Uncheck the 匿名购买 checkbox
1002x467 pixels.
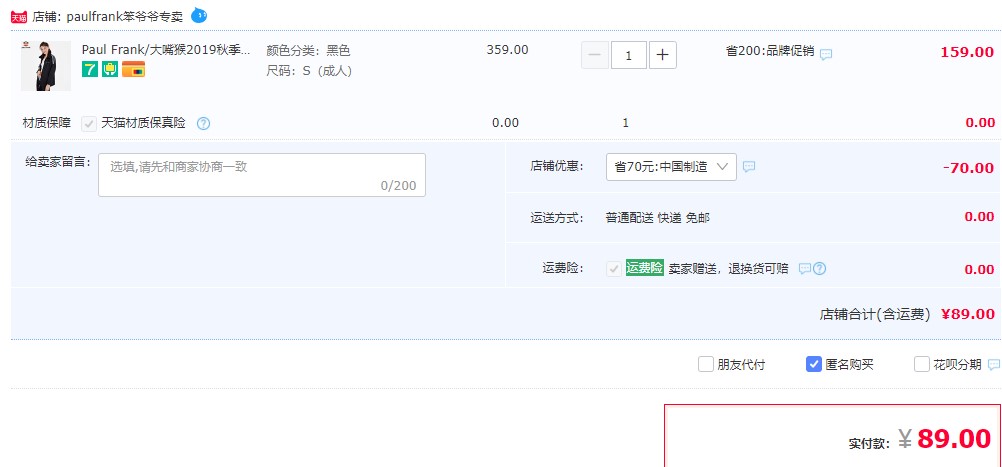tap(813, 364)
